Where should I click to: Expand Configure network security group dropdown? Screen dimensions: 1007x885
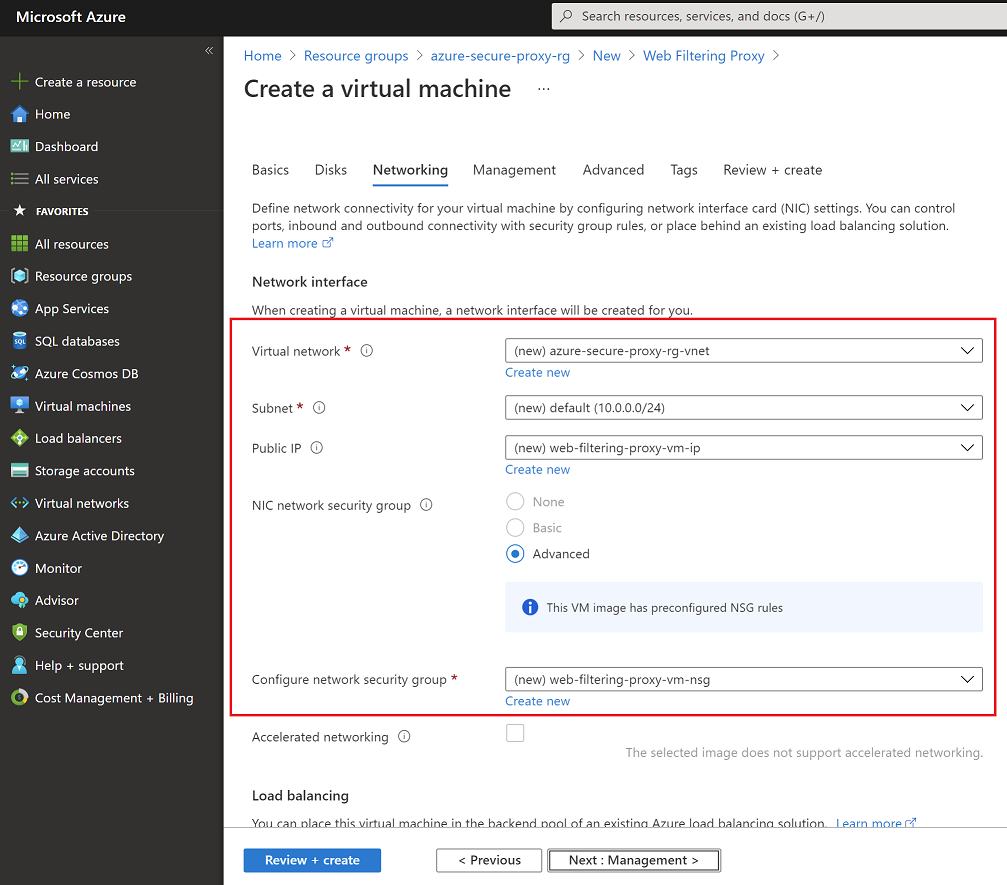coord(743,680)
